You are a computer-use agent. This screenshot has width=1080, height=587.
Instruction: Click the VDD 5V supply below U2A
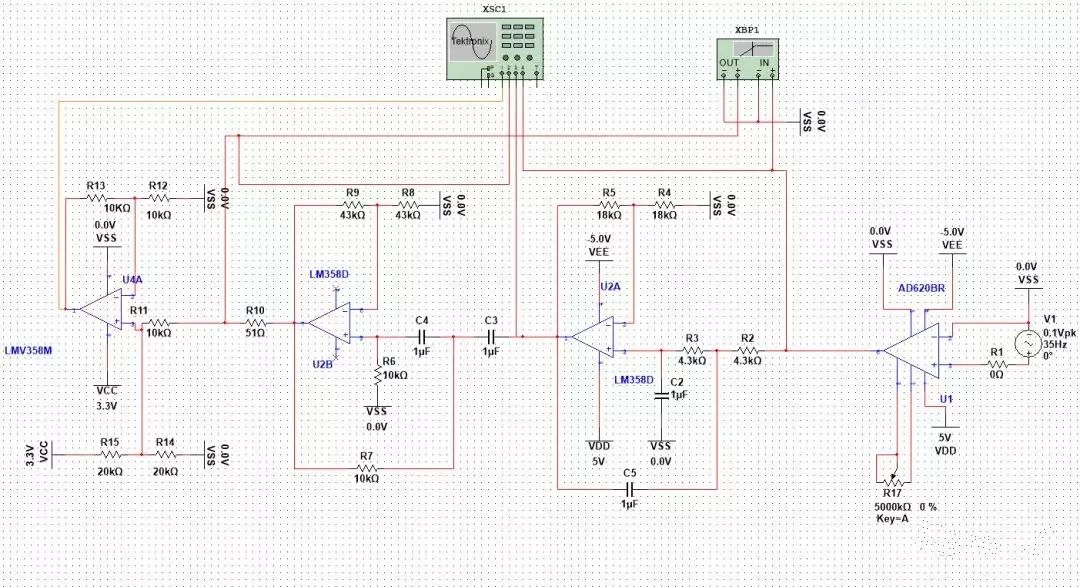pyautogui.click(x=599, y=453)
